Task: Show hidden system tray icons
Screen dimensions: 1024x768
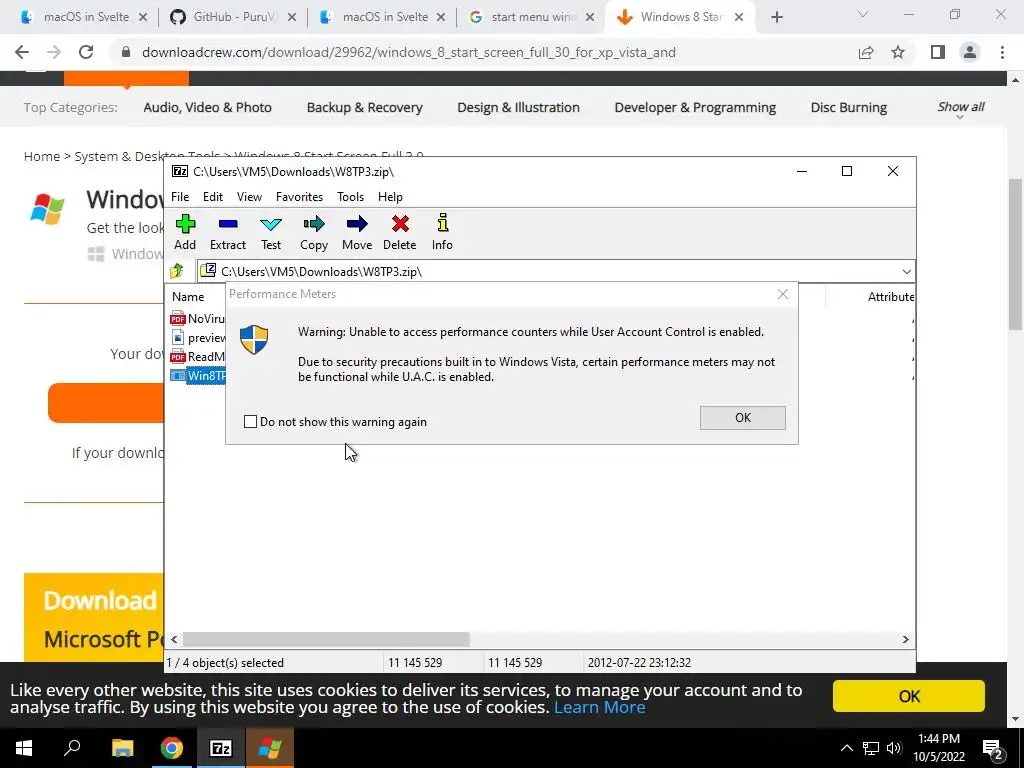Action: [846, 748]
